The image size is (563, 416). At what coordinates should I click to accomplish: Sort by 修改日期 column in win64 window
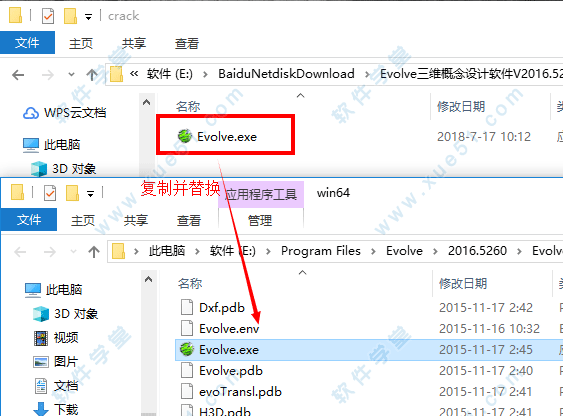click(463, 284)
